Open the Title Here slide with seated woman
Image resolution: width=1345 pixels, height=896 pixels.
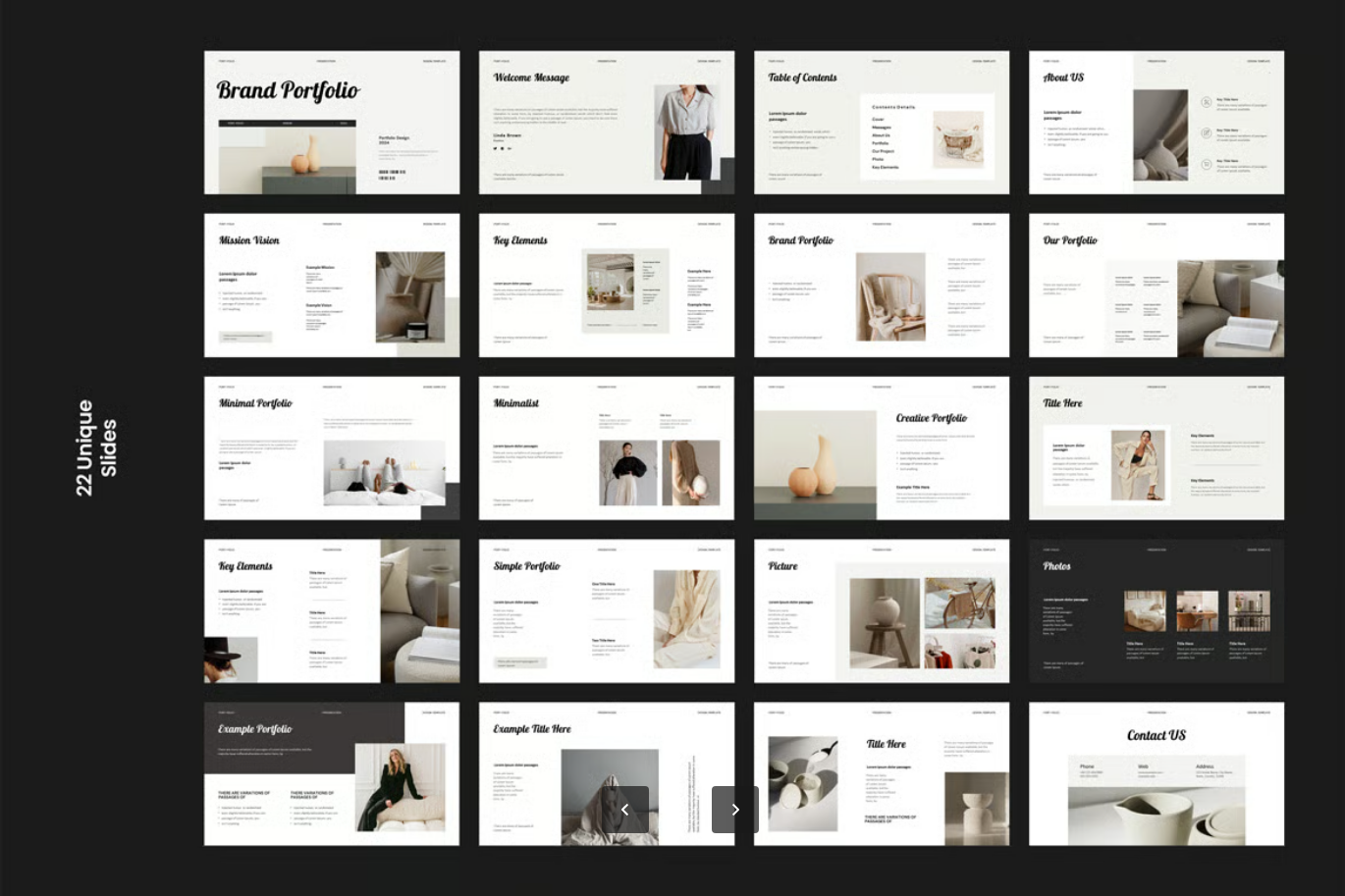pyautogui.click(x=1157, y=448)
